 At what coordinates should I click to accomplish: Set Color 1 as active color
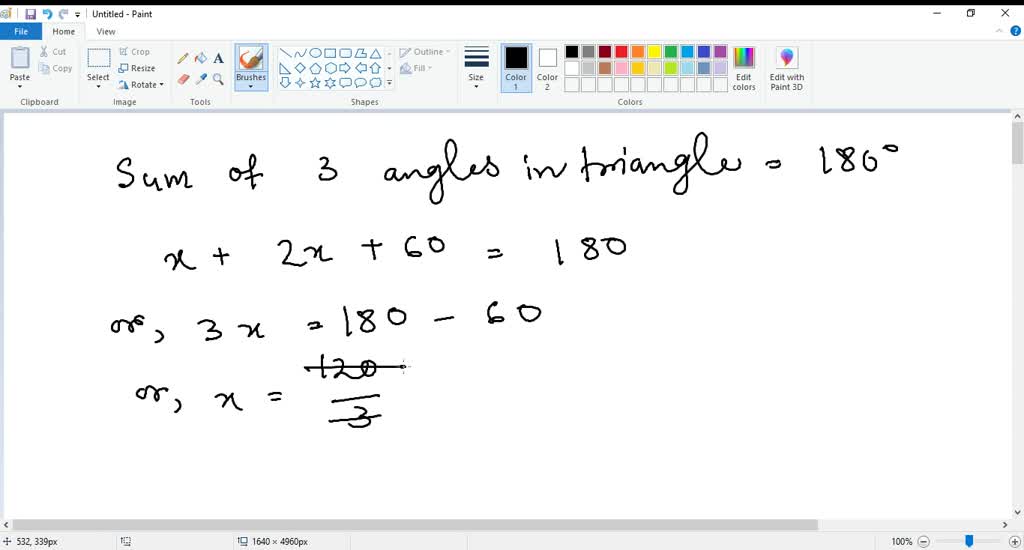[x=516, y=67]
